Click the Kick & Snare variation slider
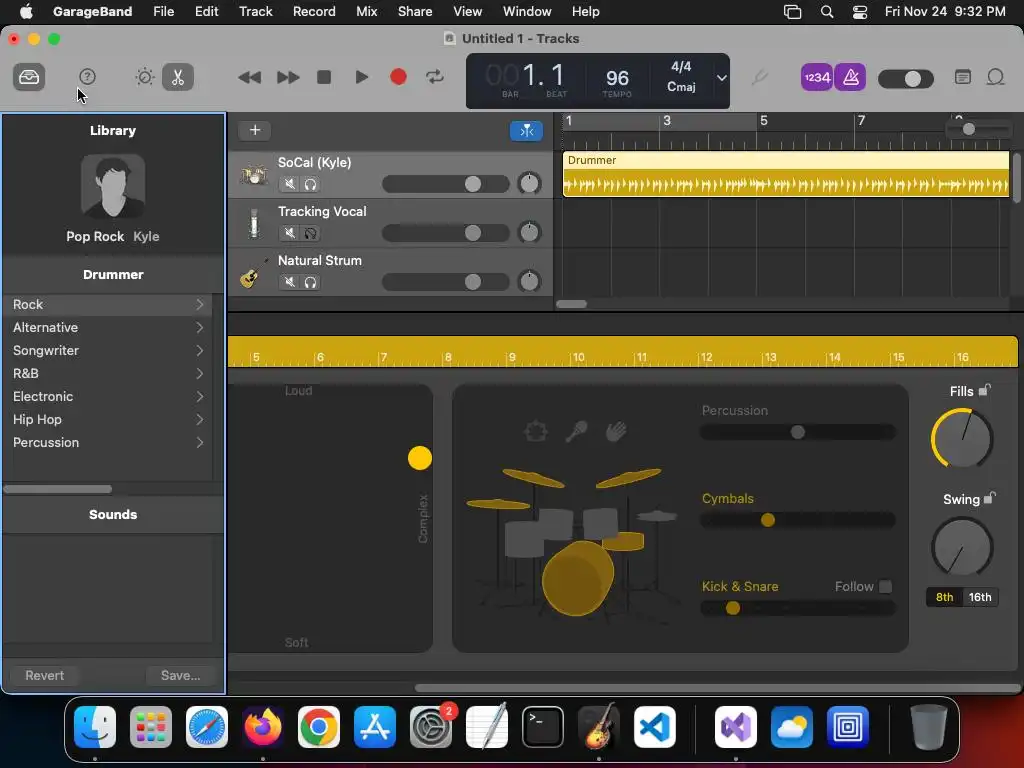1024x768 pixels. point(797,608)
